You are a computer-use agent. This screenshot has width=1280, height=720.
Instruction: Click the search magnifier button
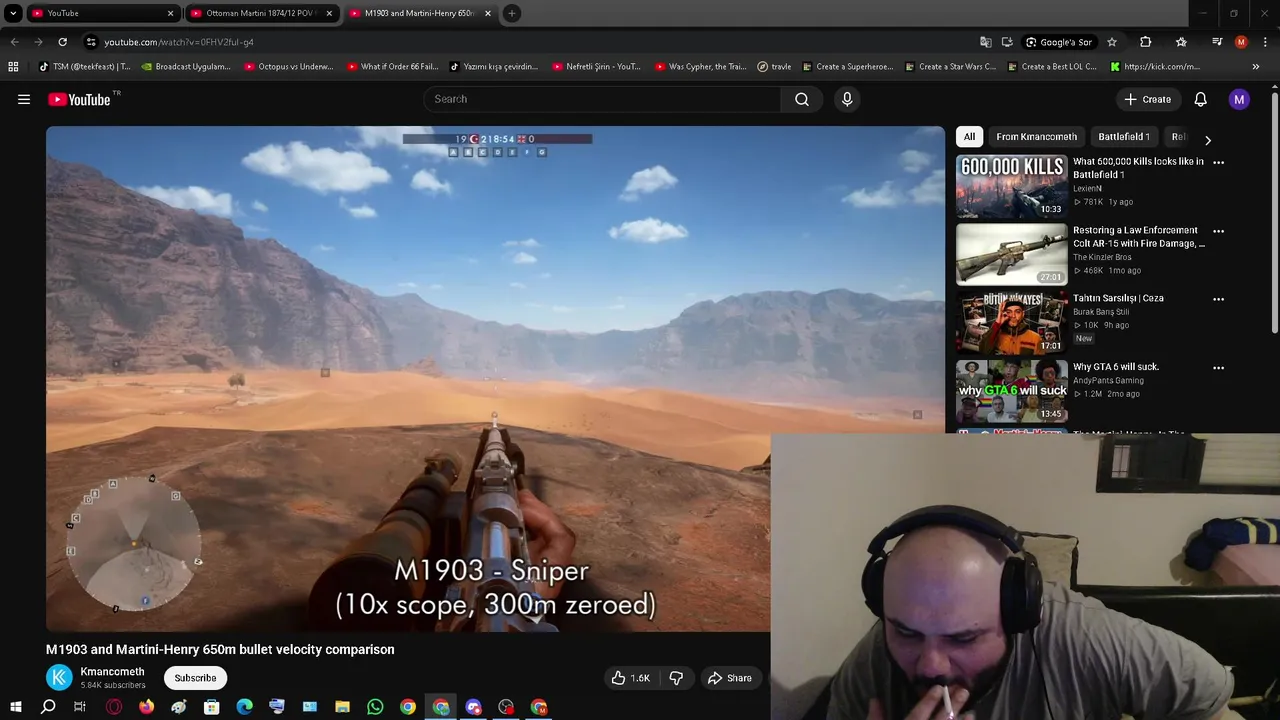point(802,99)
